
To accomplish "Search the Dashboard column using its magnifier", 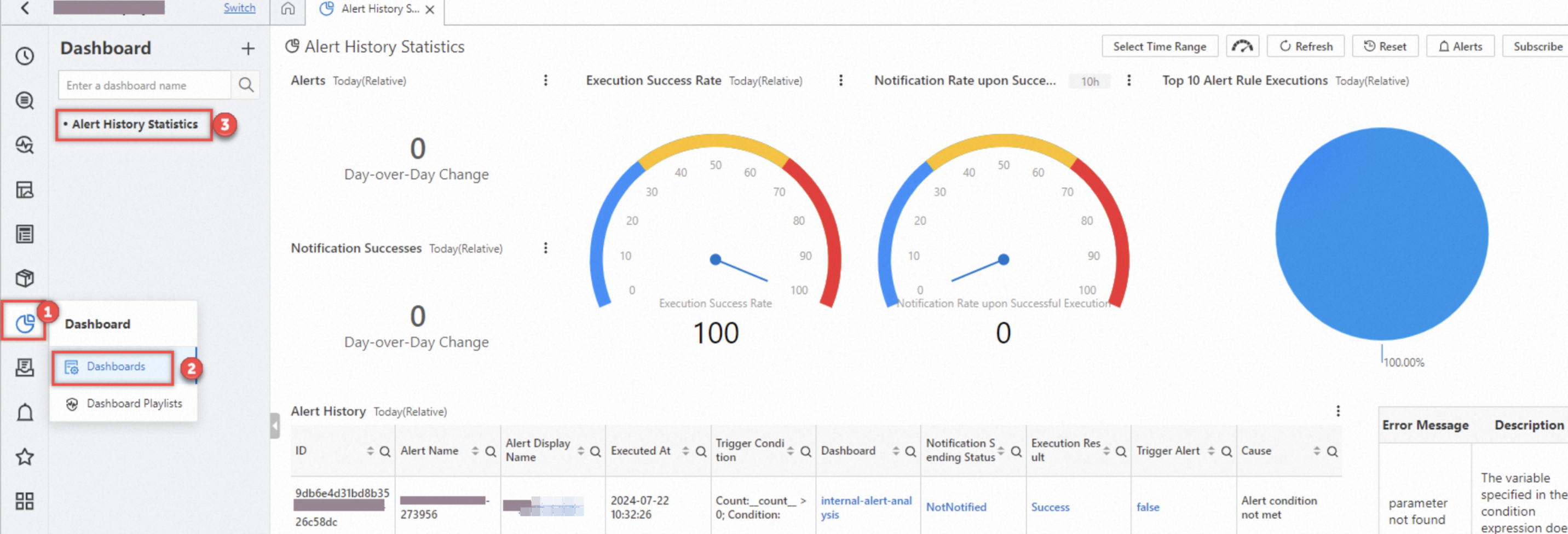I will click(910, 451).
